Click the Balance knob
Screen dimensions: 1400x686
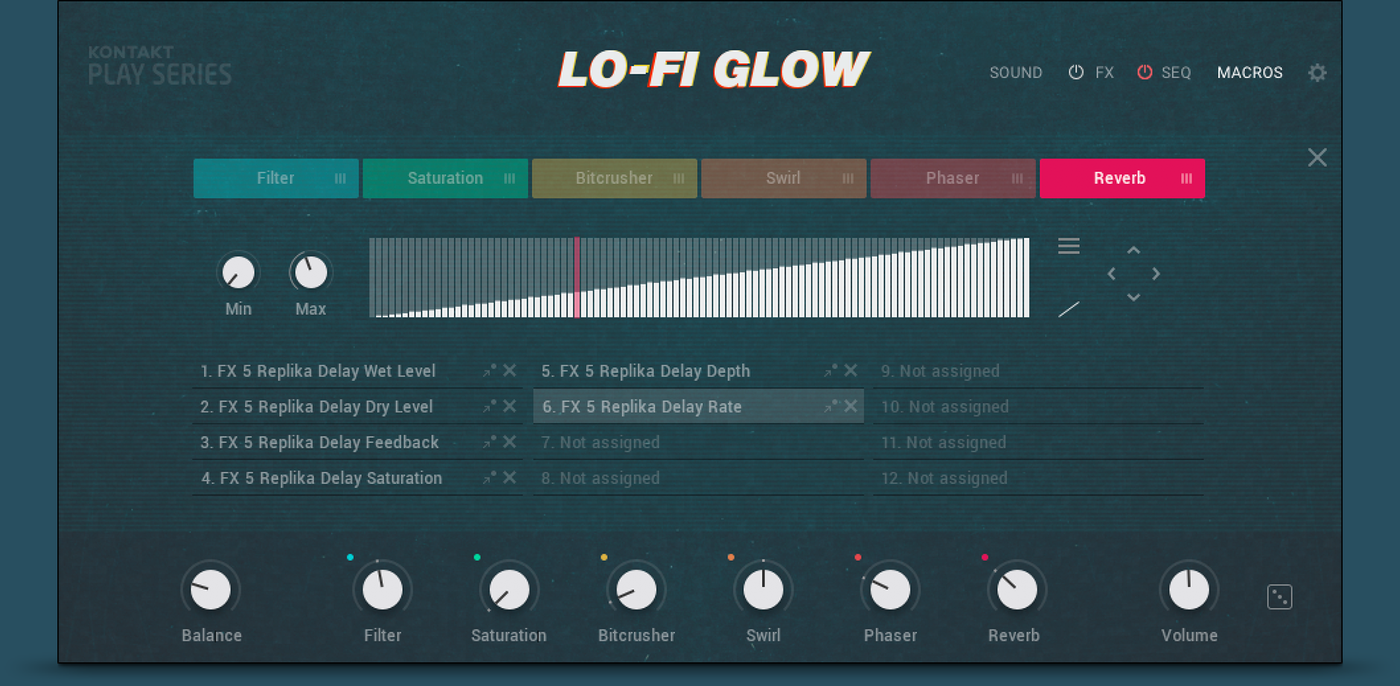[210, 590]
